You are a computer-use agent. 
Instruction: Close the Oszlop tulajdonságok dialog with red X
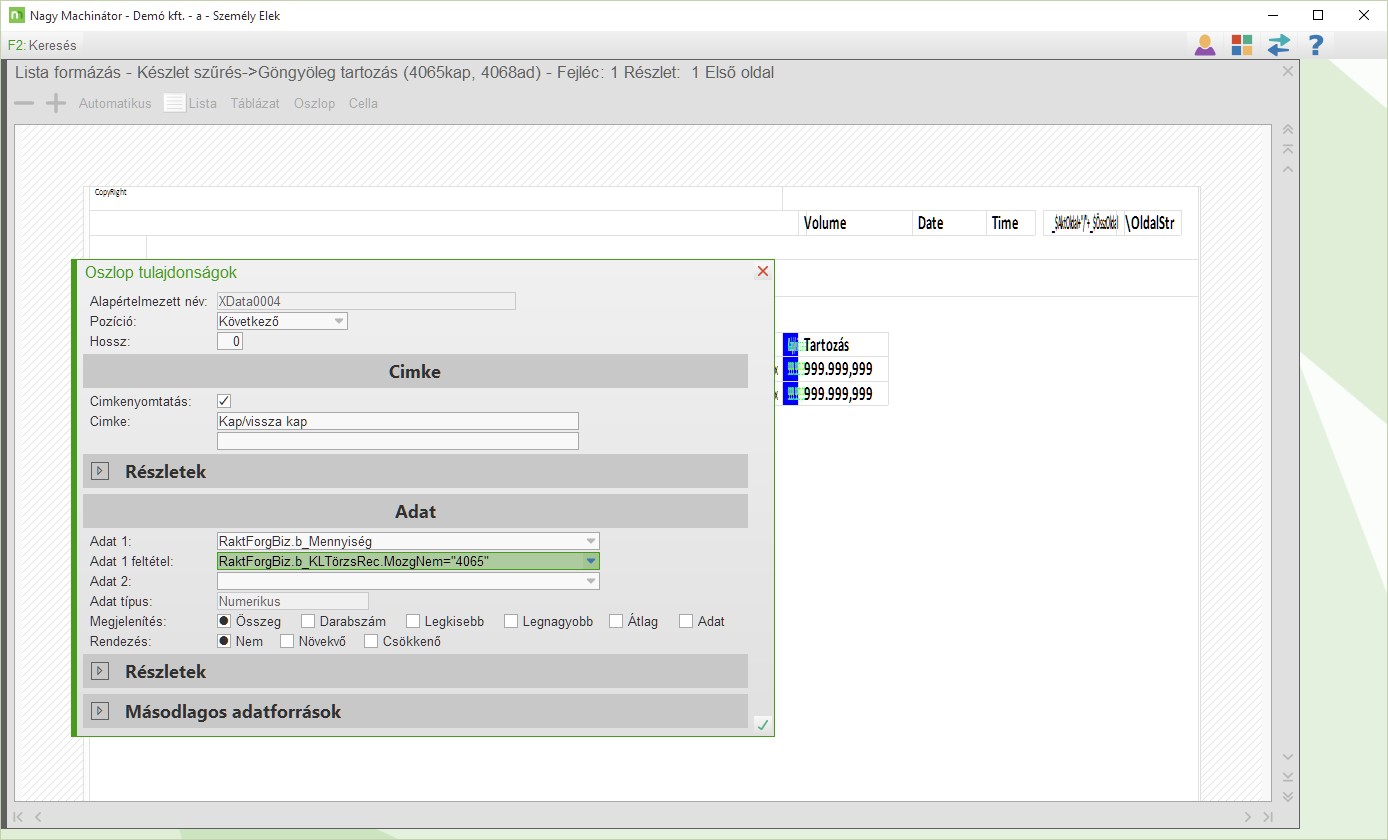tap(763, 272)
